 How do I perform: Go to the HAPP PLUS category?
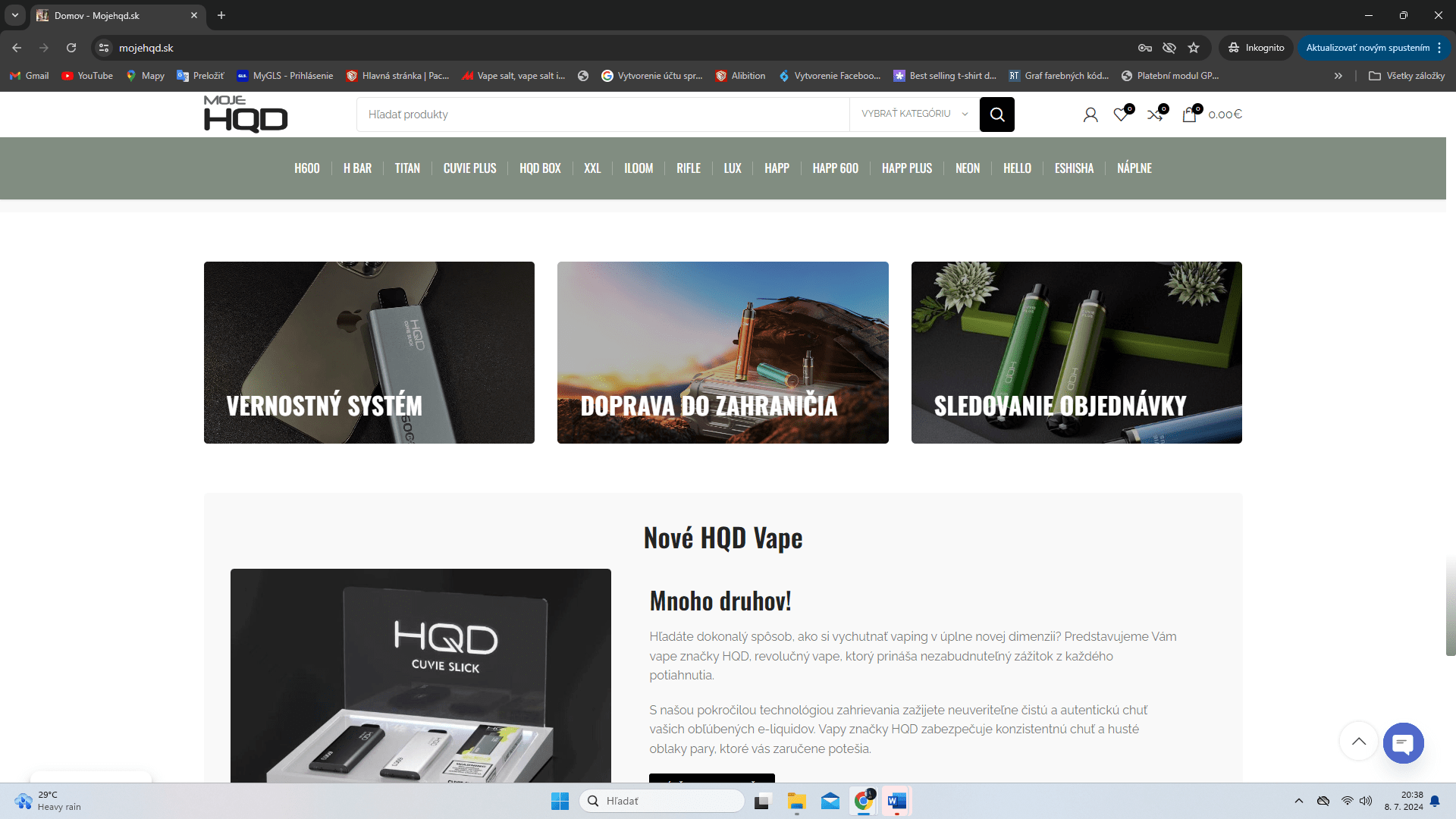tap(907, 168)
